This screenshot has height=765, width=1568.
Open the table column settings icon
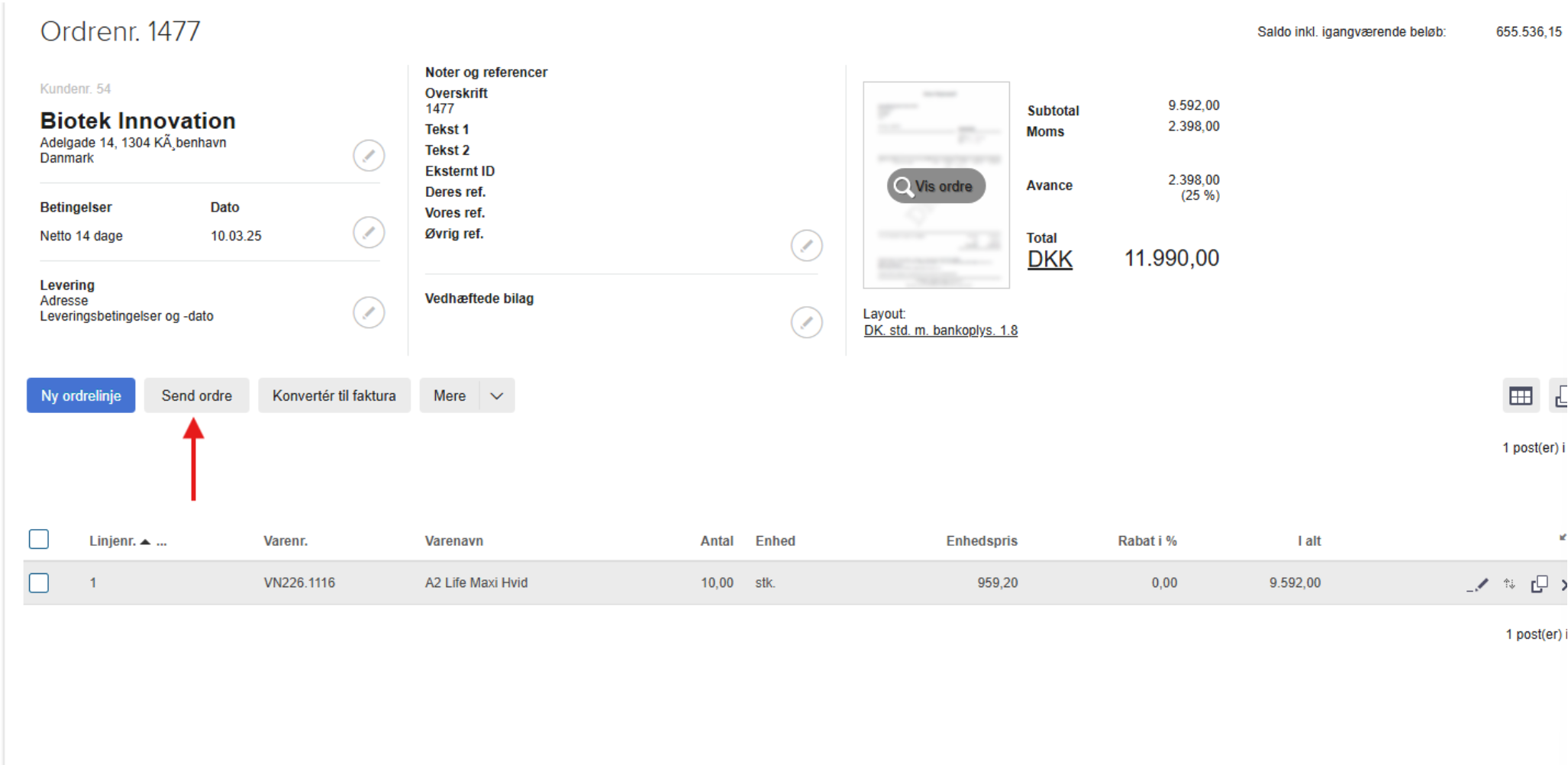(x=1520, y=396)
